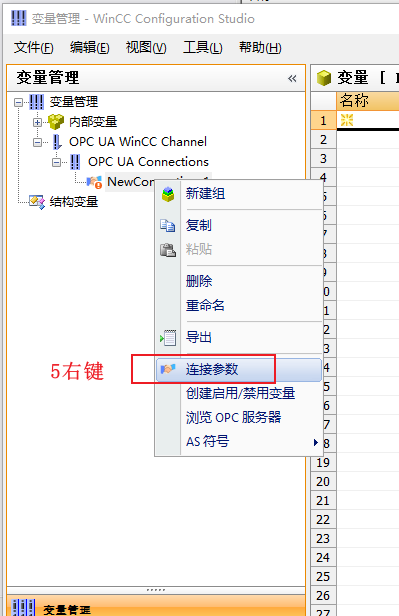Click the 变量管理 bar at the pane bottom
Viewport: 399px width, 616px height.
tap(156, 606)
